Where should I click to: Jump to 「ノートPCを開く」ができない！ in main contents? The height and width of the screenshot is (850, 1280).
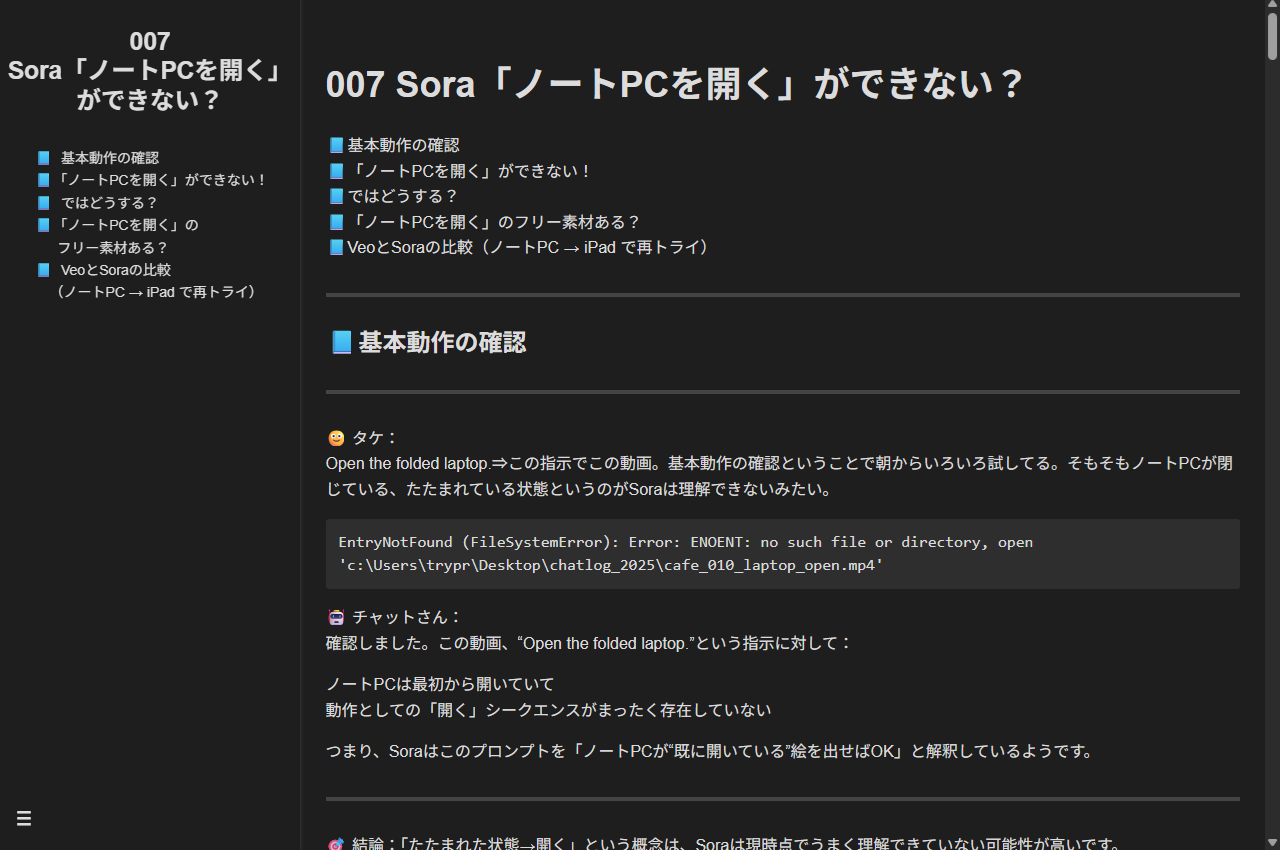470,171
